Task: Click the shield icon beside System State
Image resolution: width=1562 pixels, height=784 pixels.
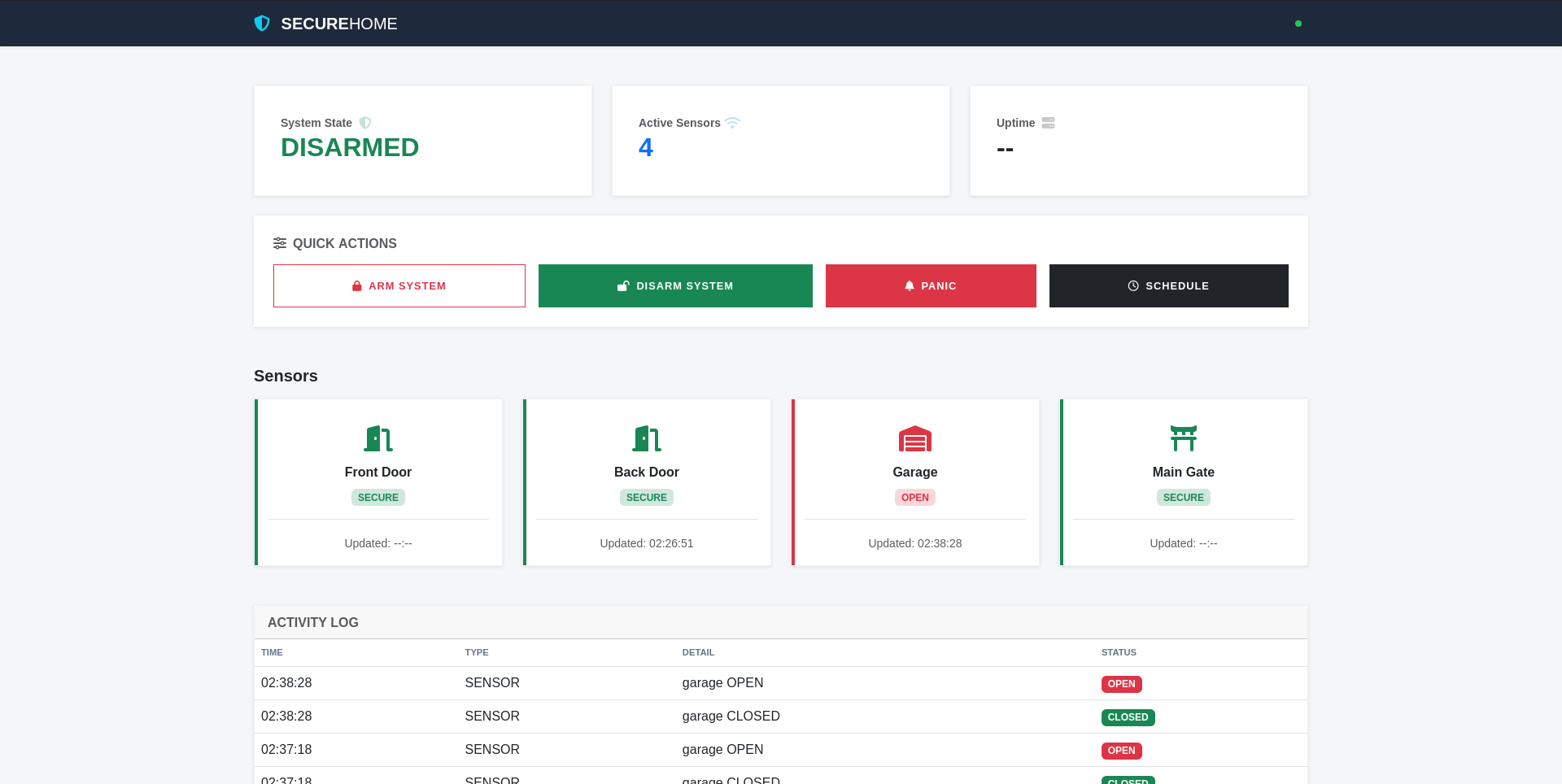Action: [x=365, y=123]
